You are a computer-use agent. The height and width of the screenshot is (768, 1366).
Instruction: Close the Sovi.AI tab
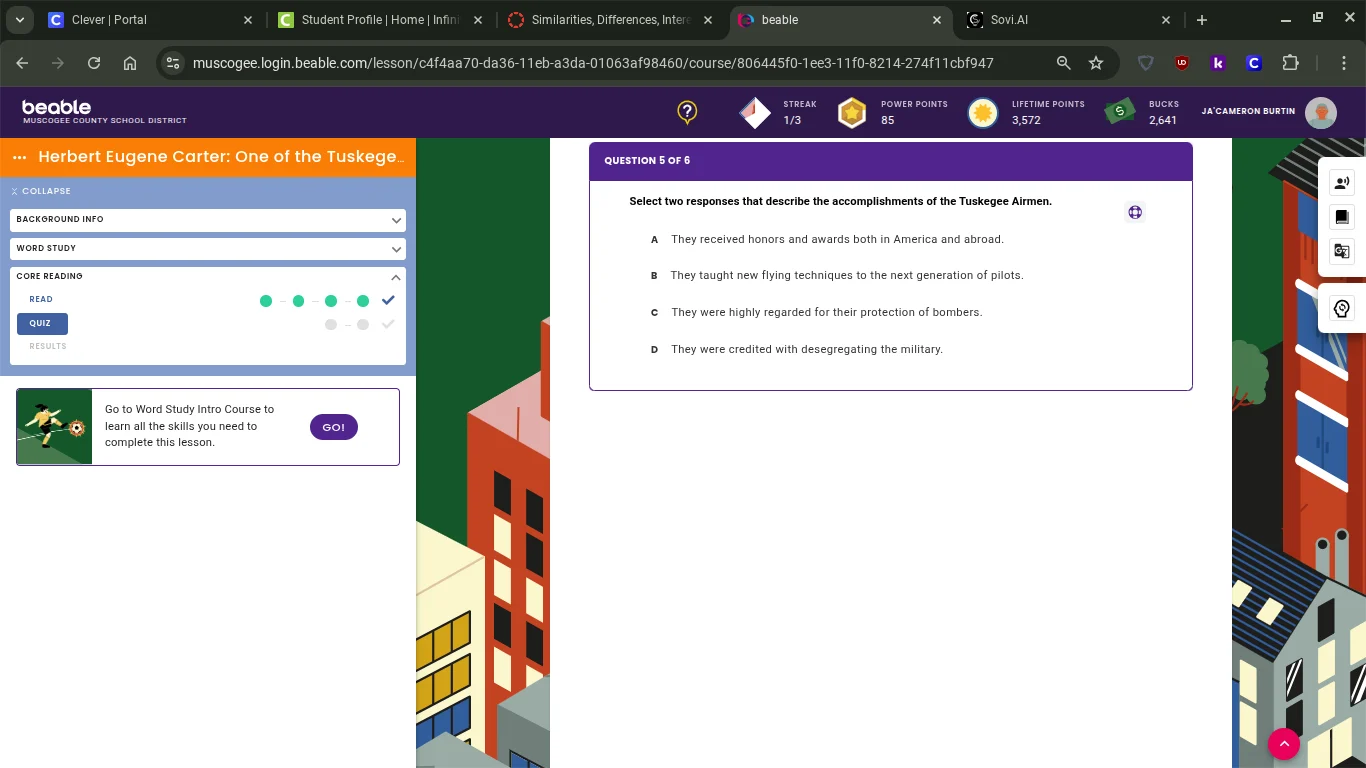point(1166,20)
